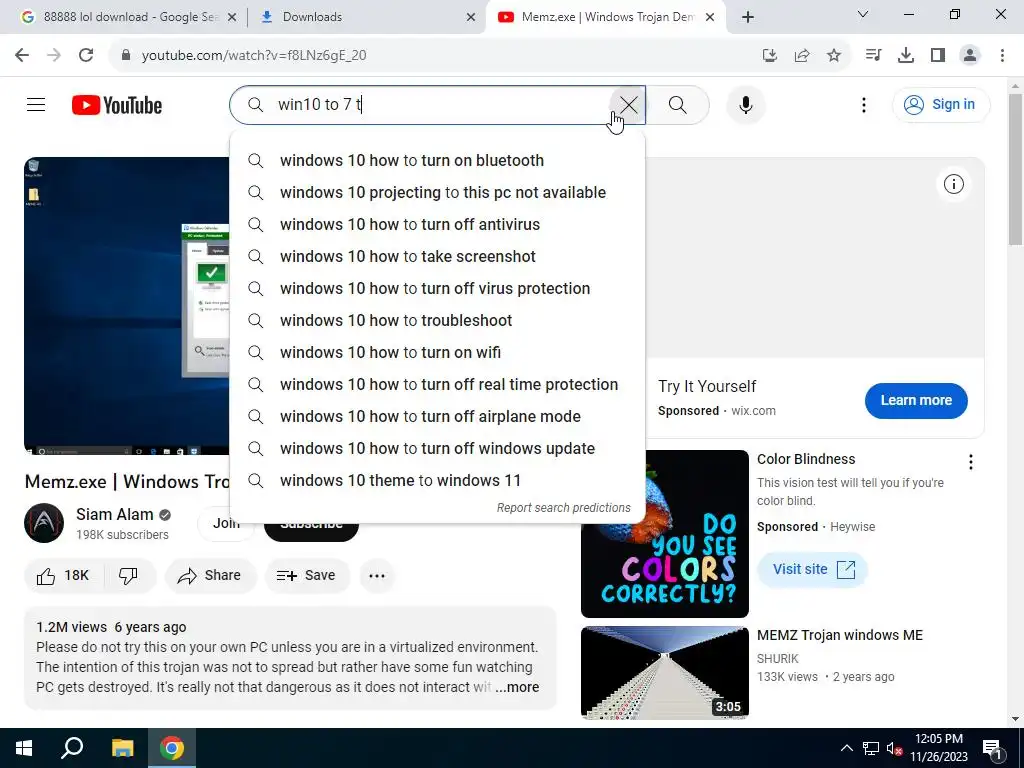Open the media controls icon in toolbar
This screenshot has width=1024, height=768.
pos(873,55)
